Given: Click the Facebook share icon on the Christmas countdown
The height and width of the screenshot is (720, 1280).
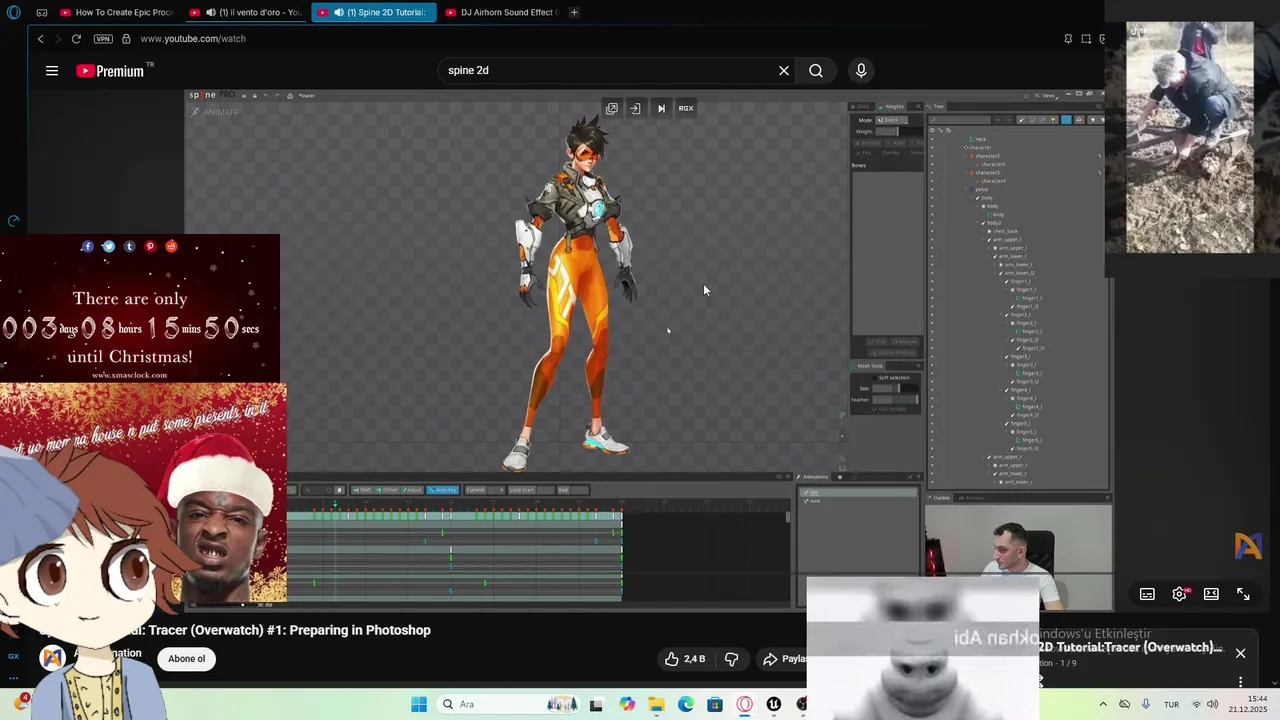Looking at the screenshot, I should tap(88, 246).
